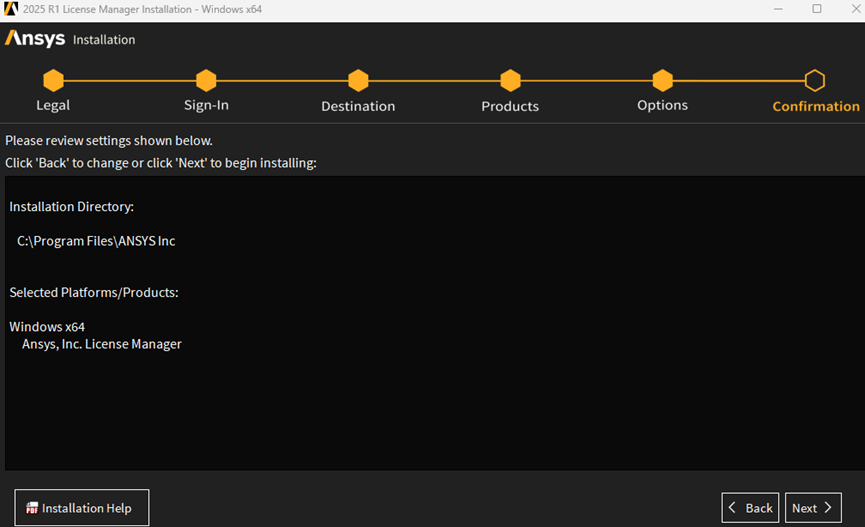Click the Confirmation step hexagon outline
Image resolution: width=865 pixels, height=527 pixels.
pos(815,81)
